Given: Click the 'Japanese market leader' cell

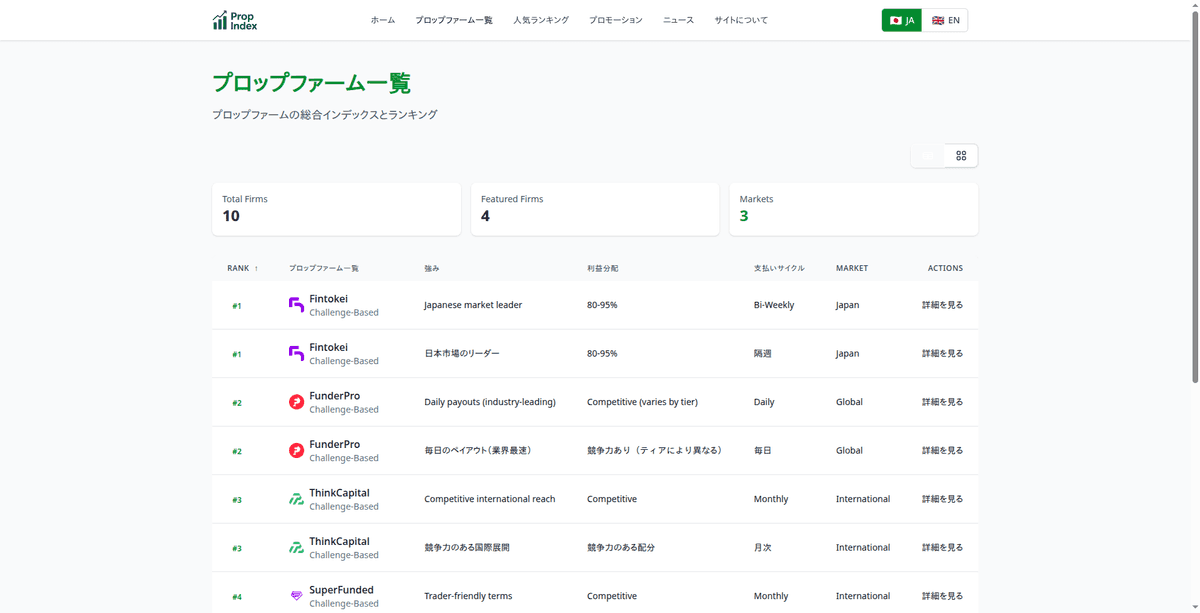Looking at the screenshot, I should point(473,305).
